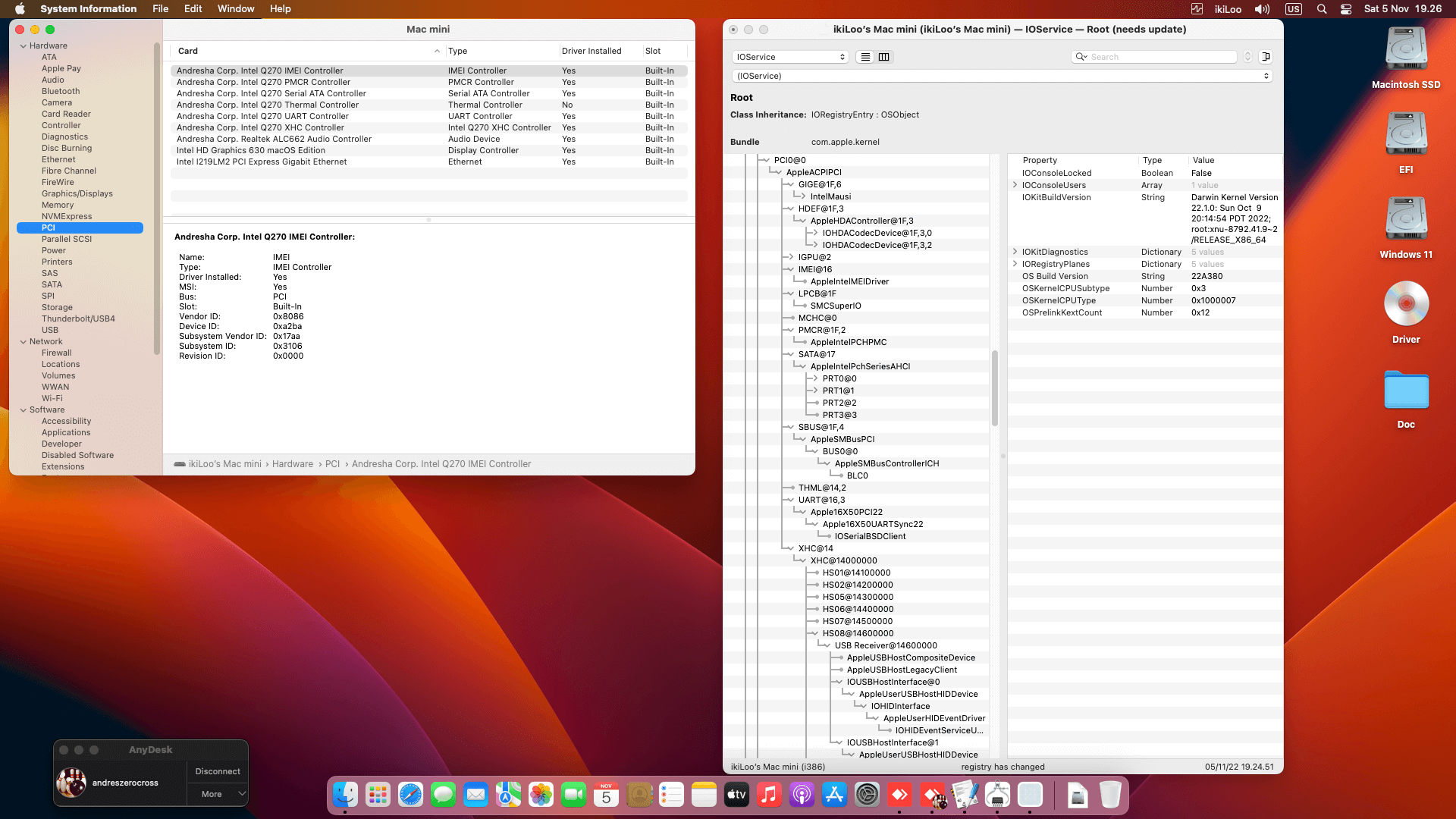Open the Edit menu
This screenshot has width=1456, height=819.
(x=193, y=9)
